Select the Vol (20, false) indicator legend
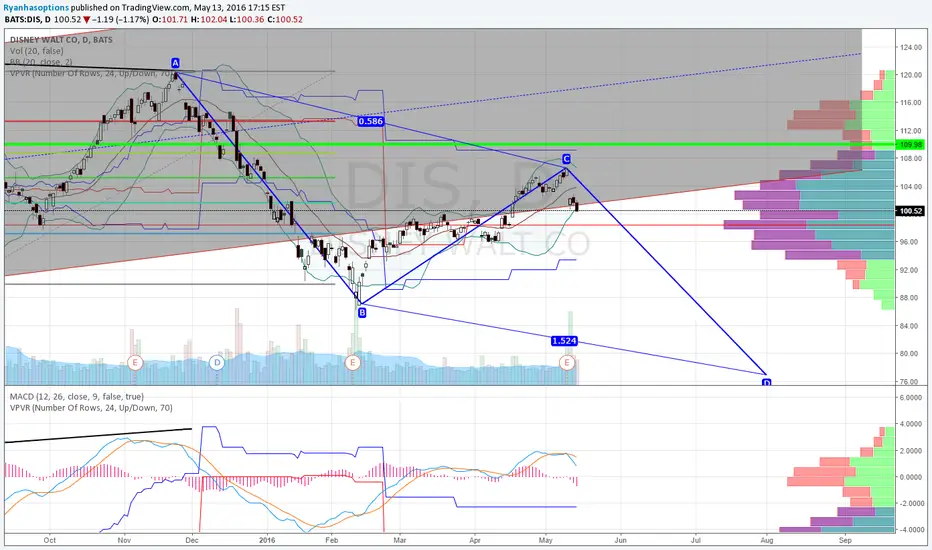Image resolution: width=932 pixels, height=550 pixels. coord(36,51)
